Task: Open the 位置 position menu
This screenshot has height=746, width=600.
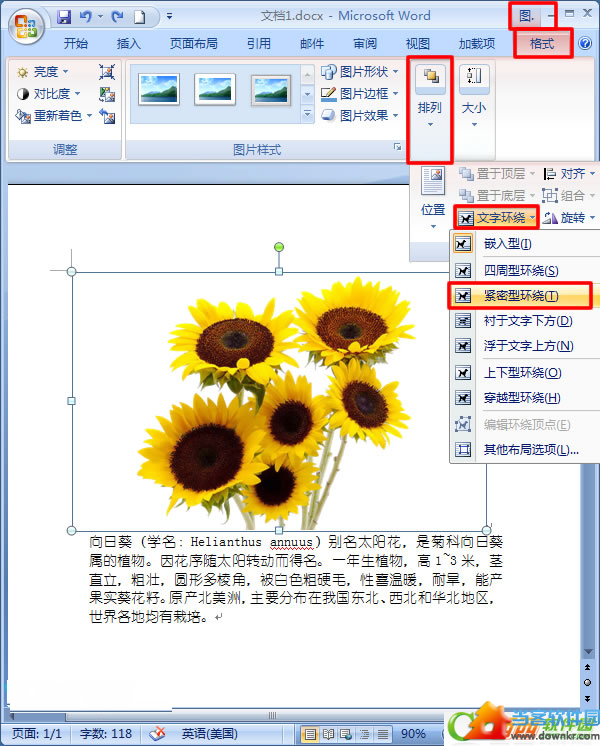Action: [433, 198]
